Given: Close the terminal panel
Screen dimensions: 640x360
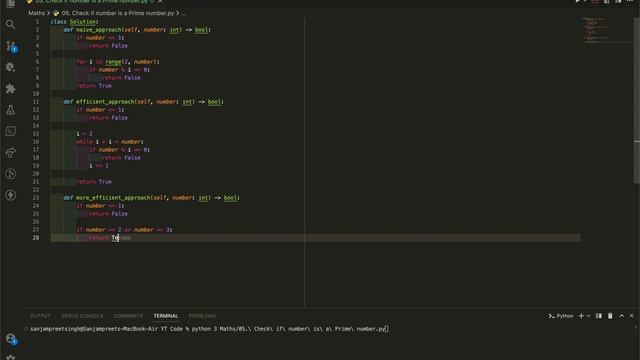Looking at the screenshot, I should pyautogui.click(x=631, y=316).
